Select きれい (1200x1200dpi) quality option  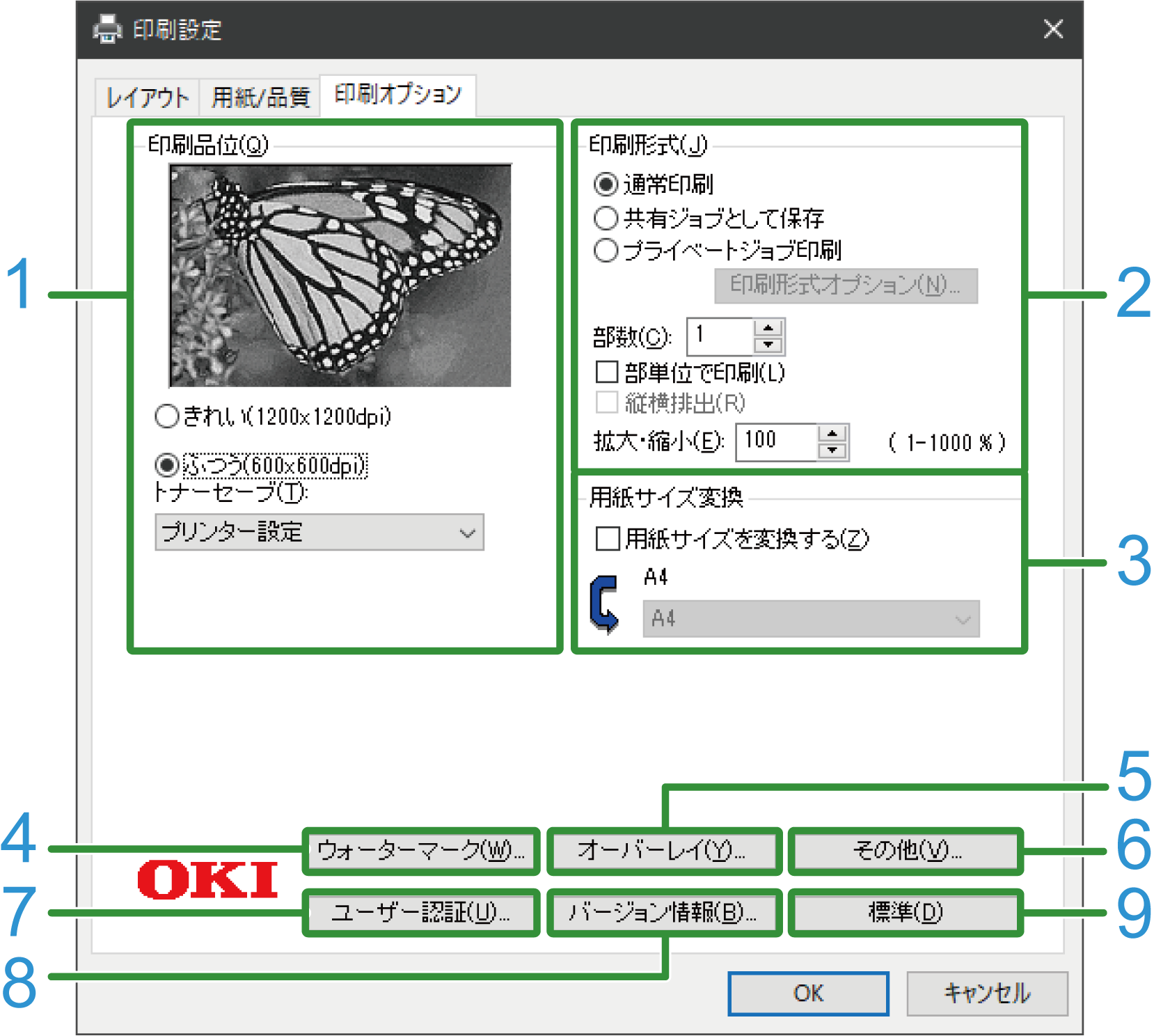point(167,416)
